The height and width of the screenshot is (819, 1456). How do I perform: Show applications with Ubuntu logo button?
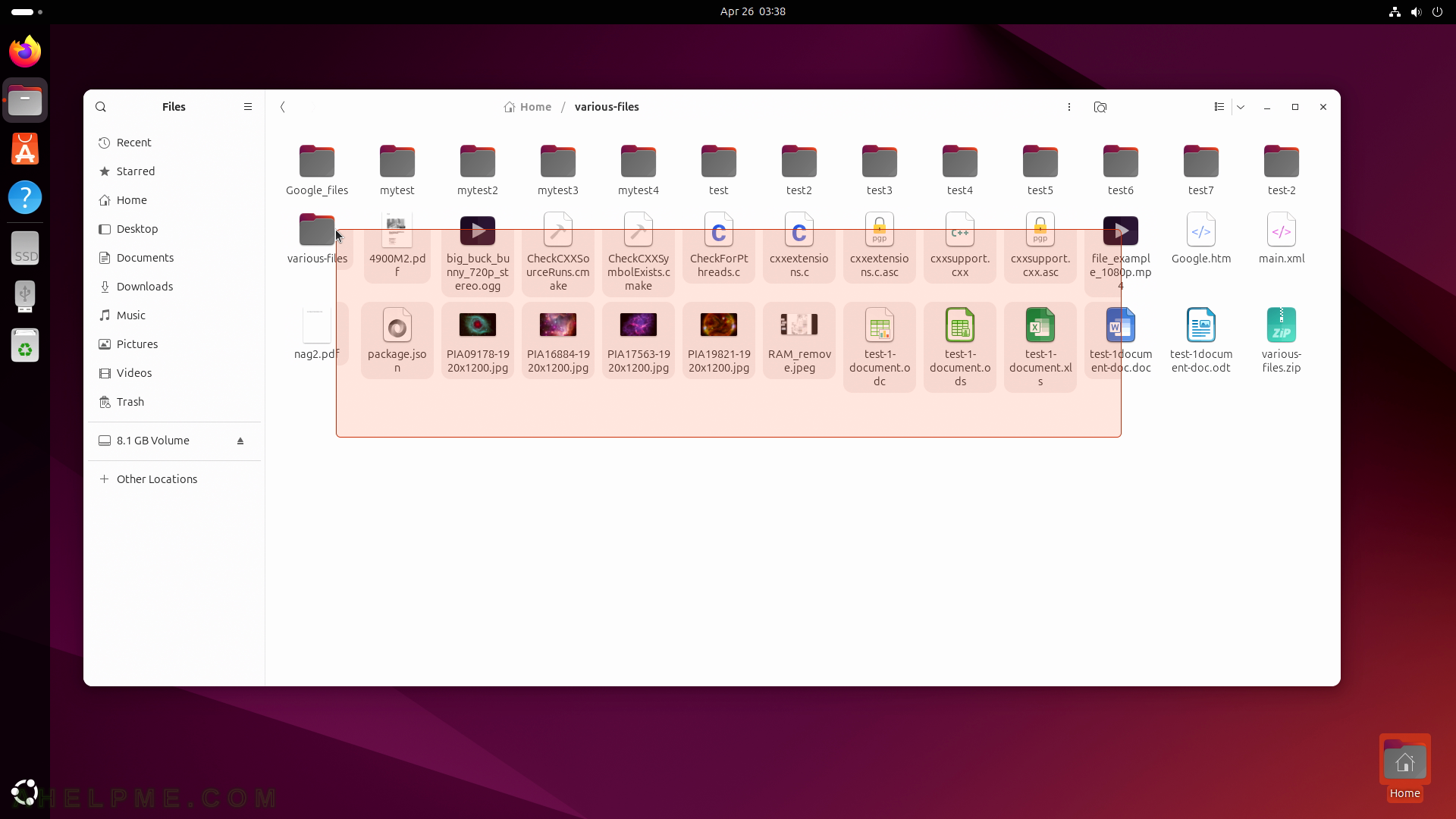tap(25, 792)
